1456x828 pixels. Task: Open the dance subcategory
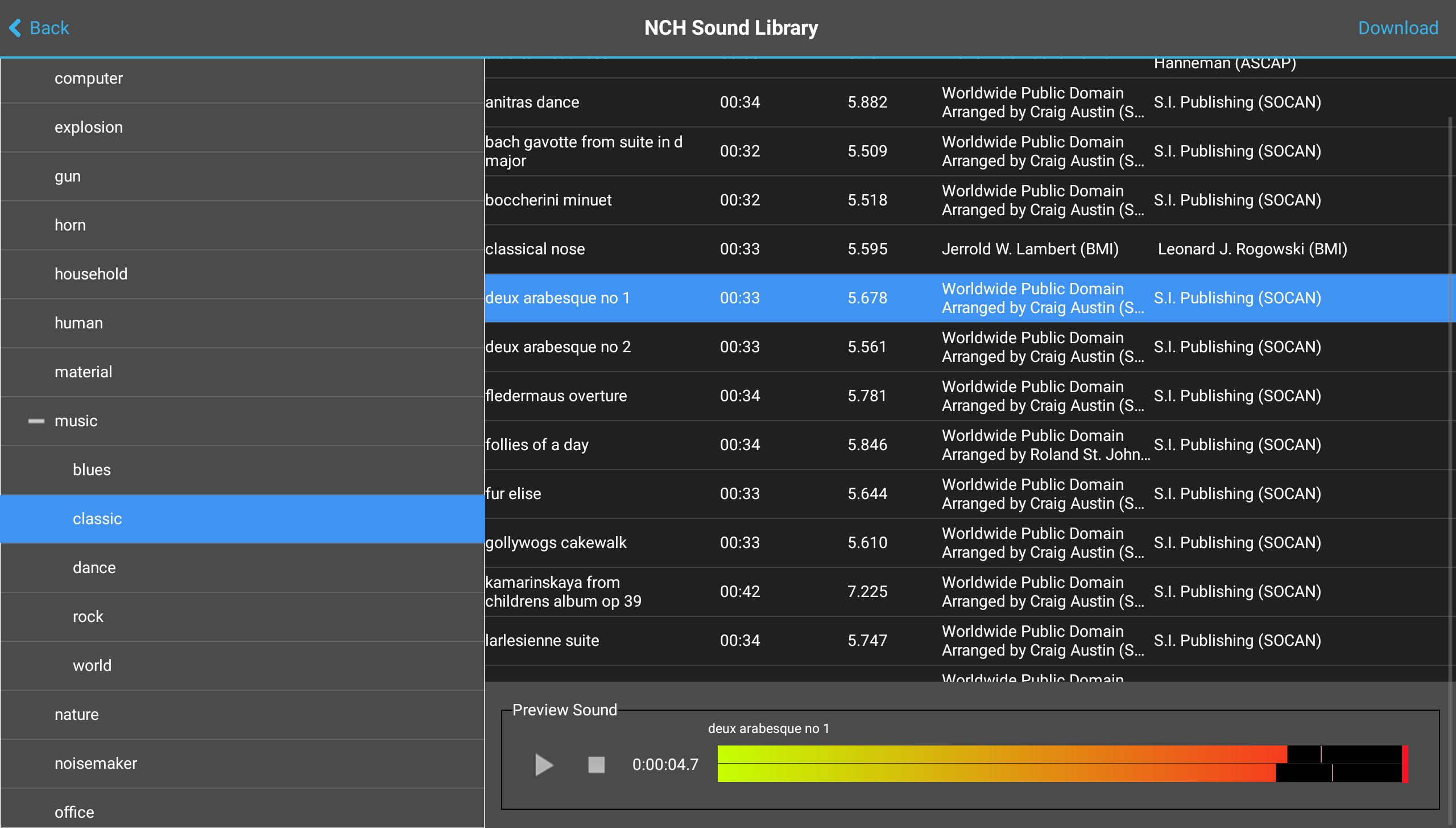(242, 568)
